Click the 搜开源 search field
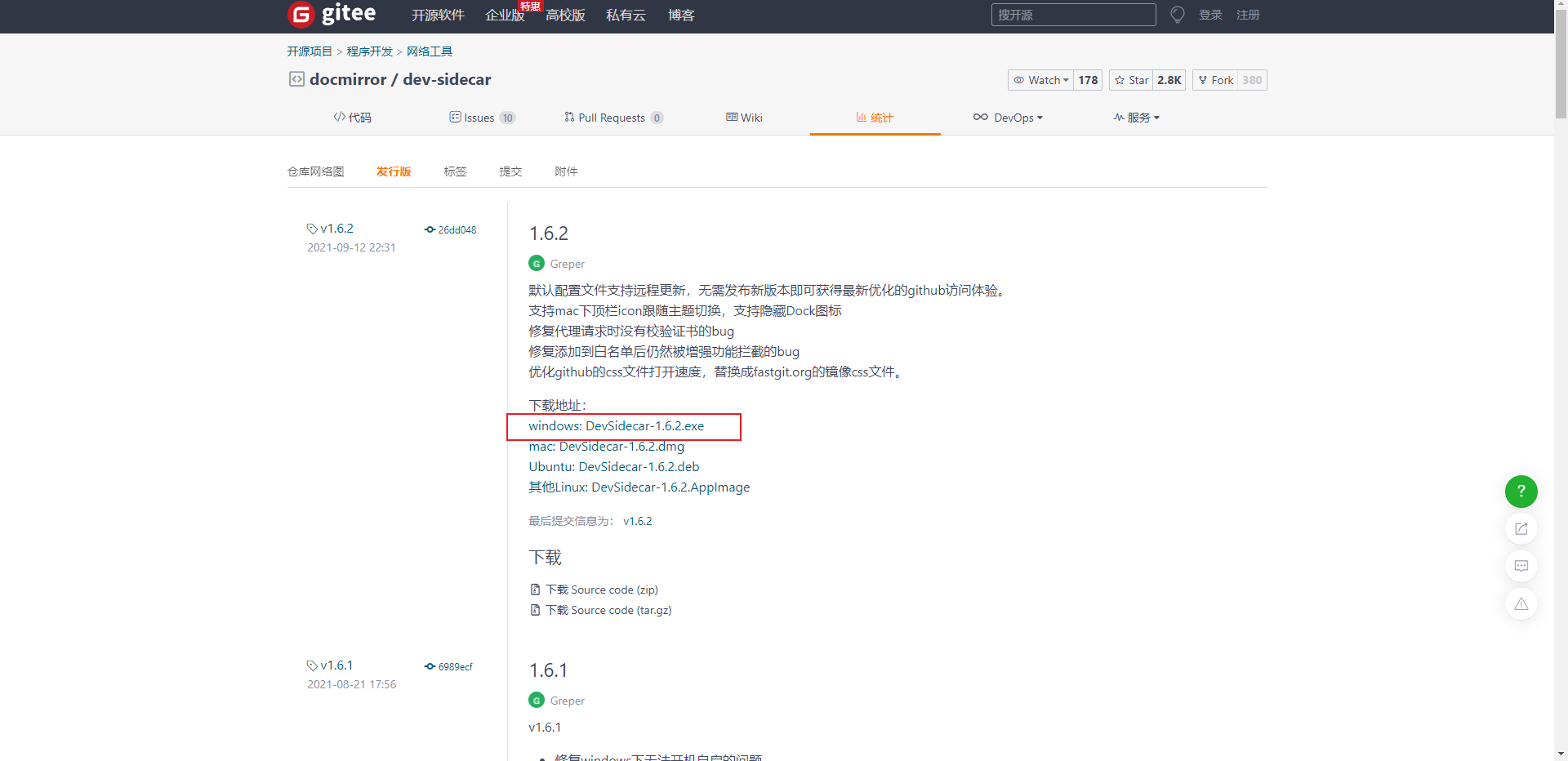Viewport: 1568px width, 761px height. (x=1073, y=15)
